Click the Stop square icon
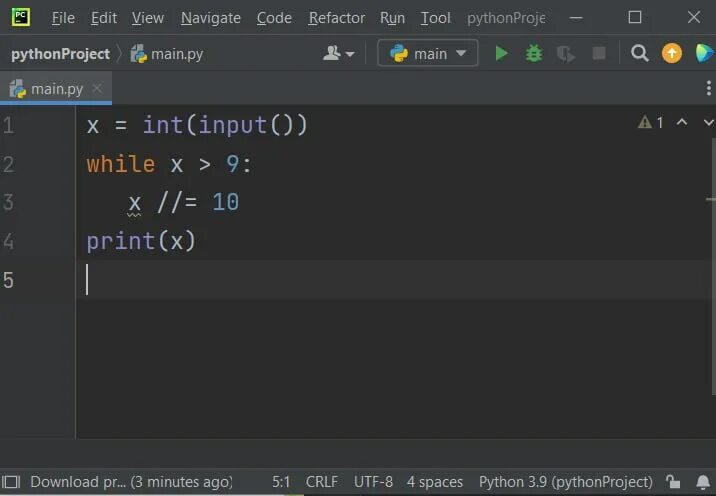The height and width of the screenshot is (496, 716). [x=599, y=53]
